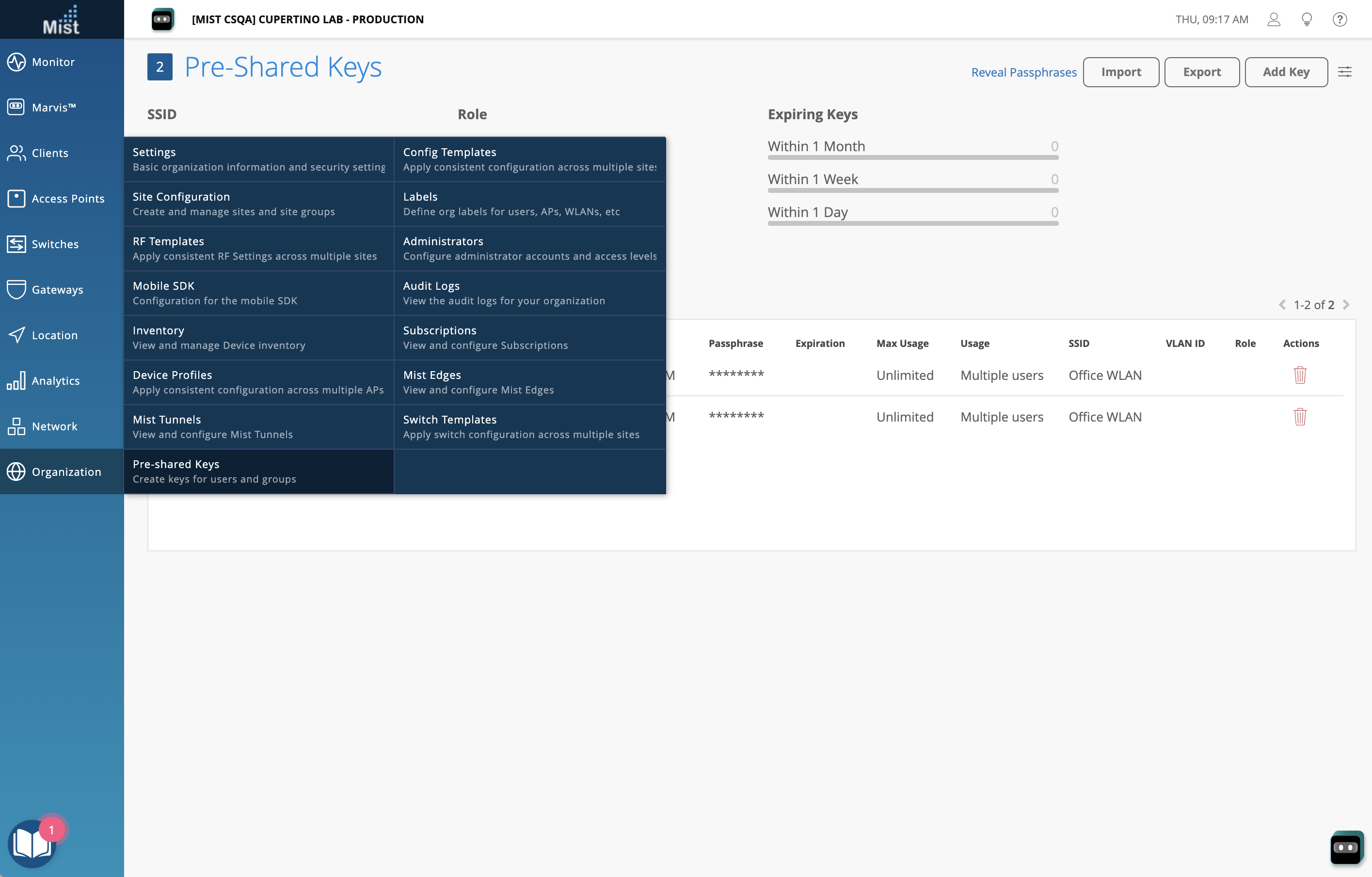The height and width of the screenshot is (877, 1372).
Task: Click the lightbulb icon in the header
Action: pos(1307,19)
